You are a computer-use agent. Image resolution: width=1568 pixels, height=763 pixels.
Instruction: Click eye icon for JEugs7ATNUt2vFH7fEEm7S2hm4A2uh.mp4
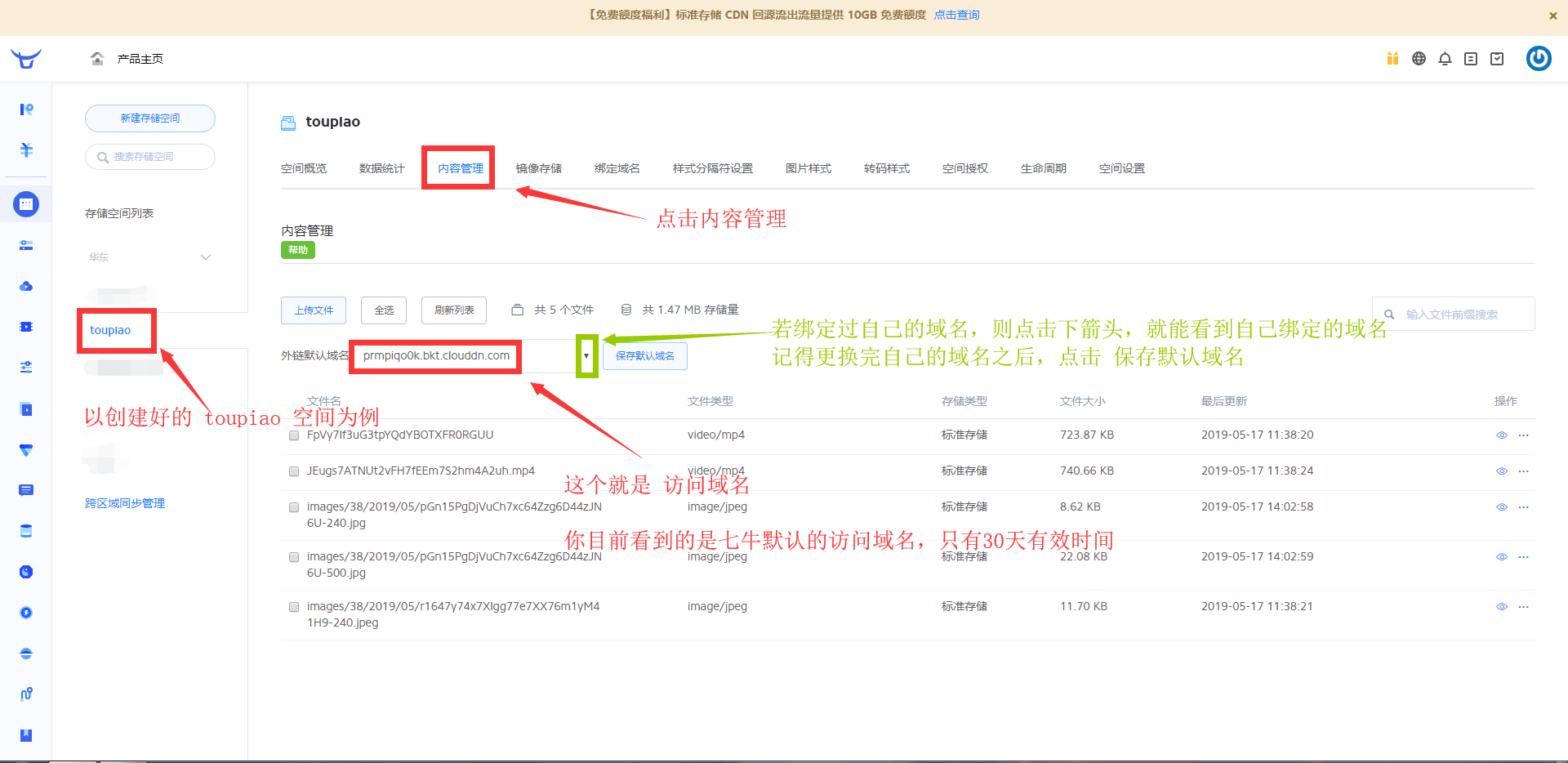1501,471
